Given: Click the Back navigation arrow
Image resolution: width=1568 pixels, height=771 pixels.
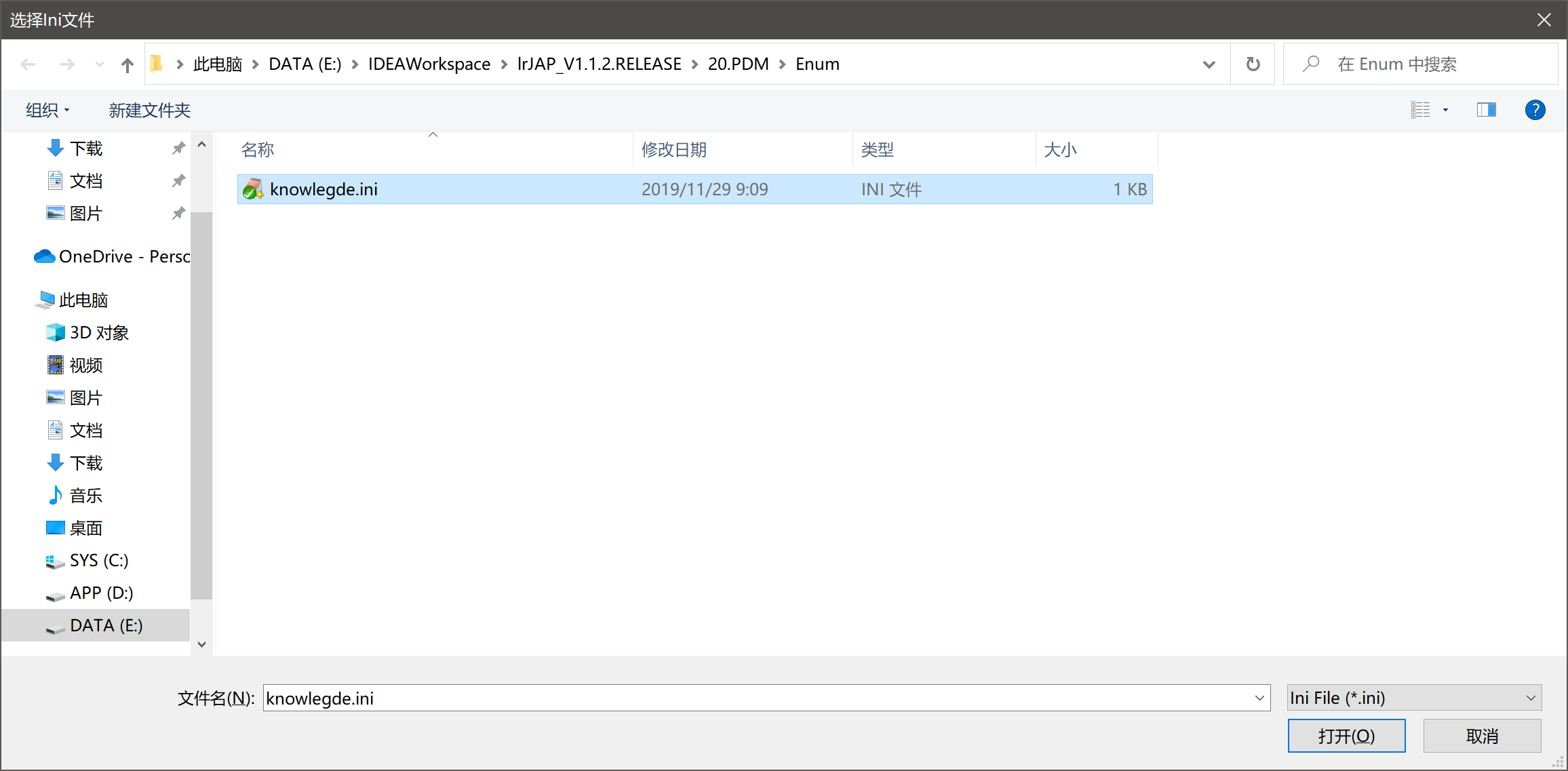Looking at the screenshot, I should pos(28,64).
